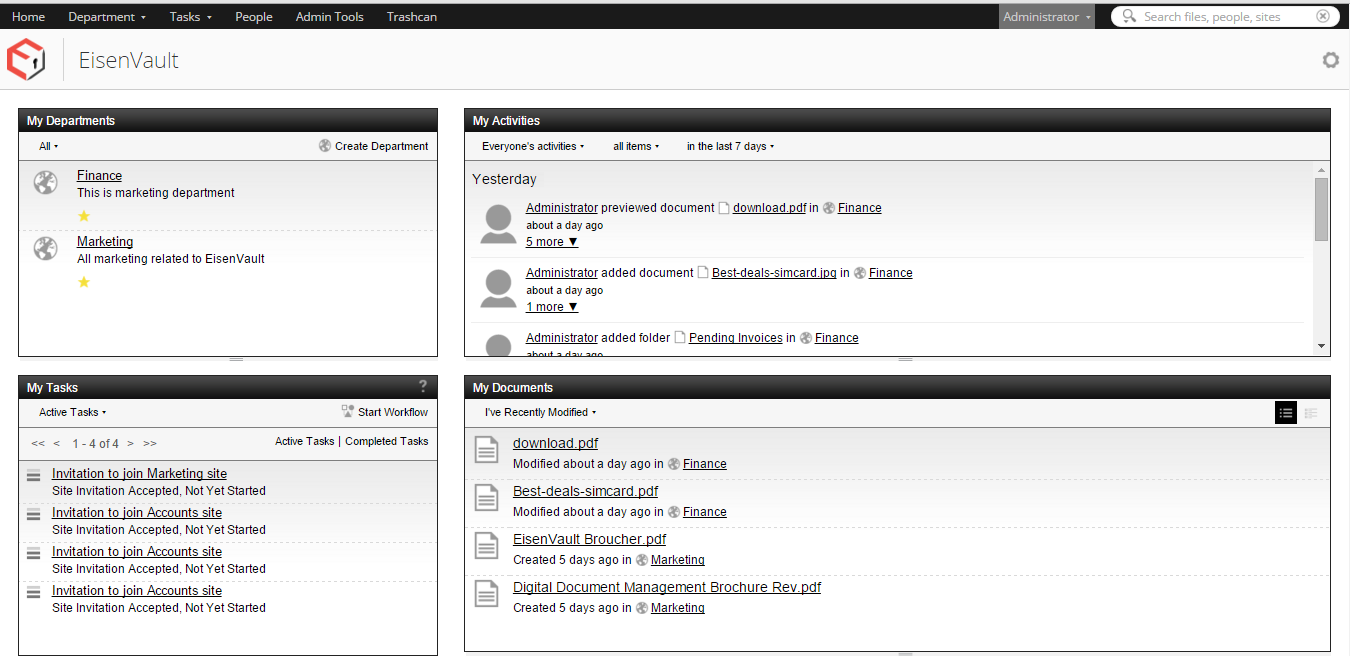This screenshot has width=1350, height=656.
Task: Toggle the favorite star for Finance department
Action: (x=84, y=216)
